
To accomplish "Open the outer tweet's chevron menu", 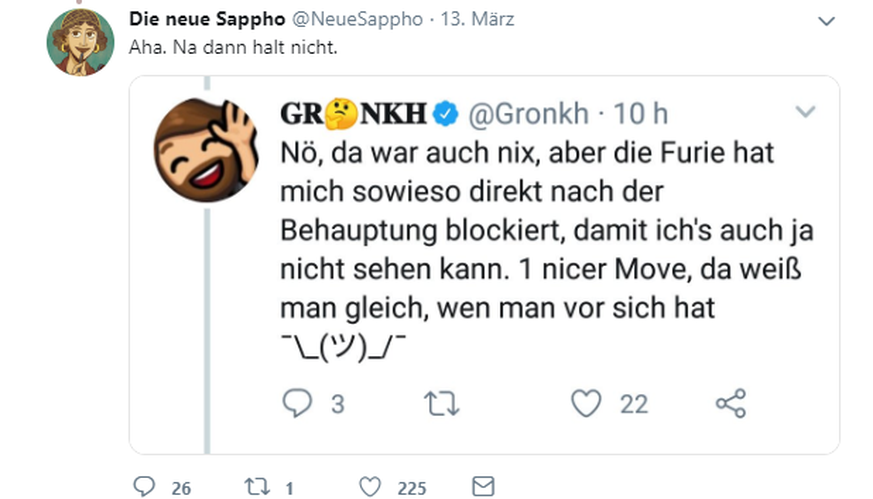I will [826, 21].
